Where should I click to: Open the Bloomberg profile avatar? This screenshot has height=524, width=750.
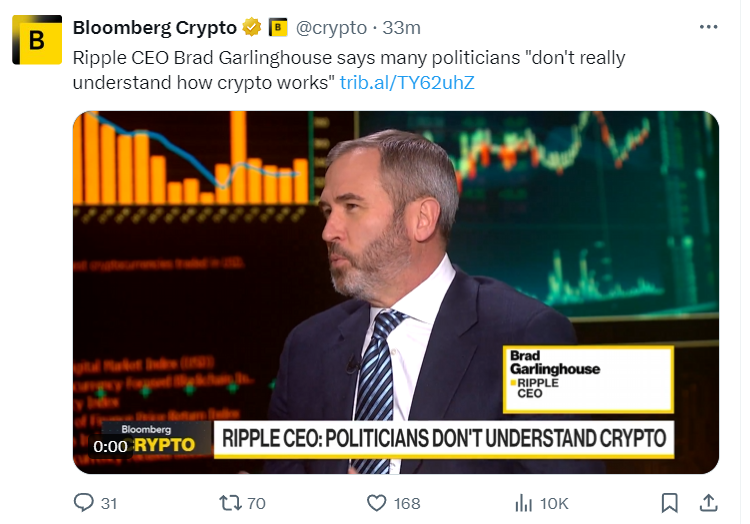pyautogui.click(x=37, y=40)
